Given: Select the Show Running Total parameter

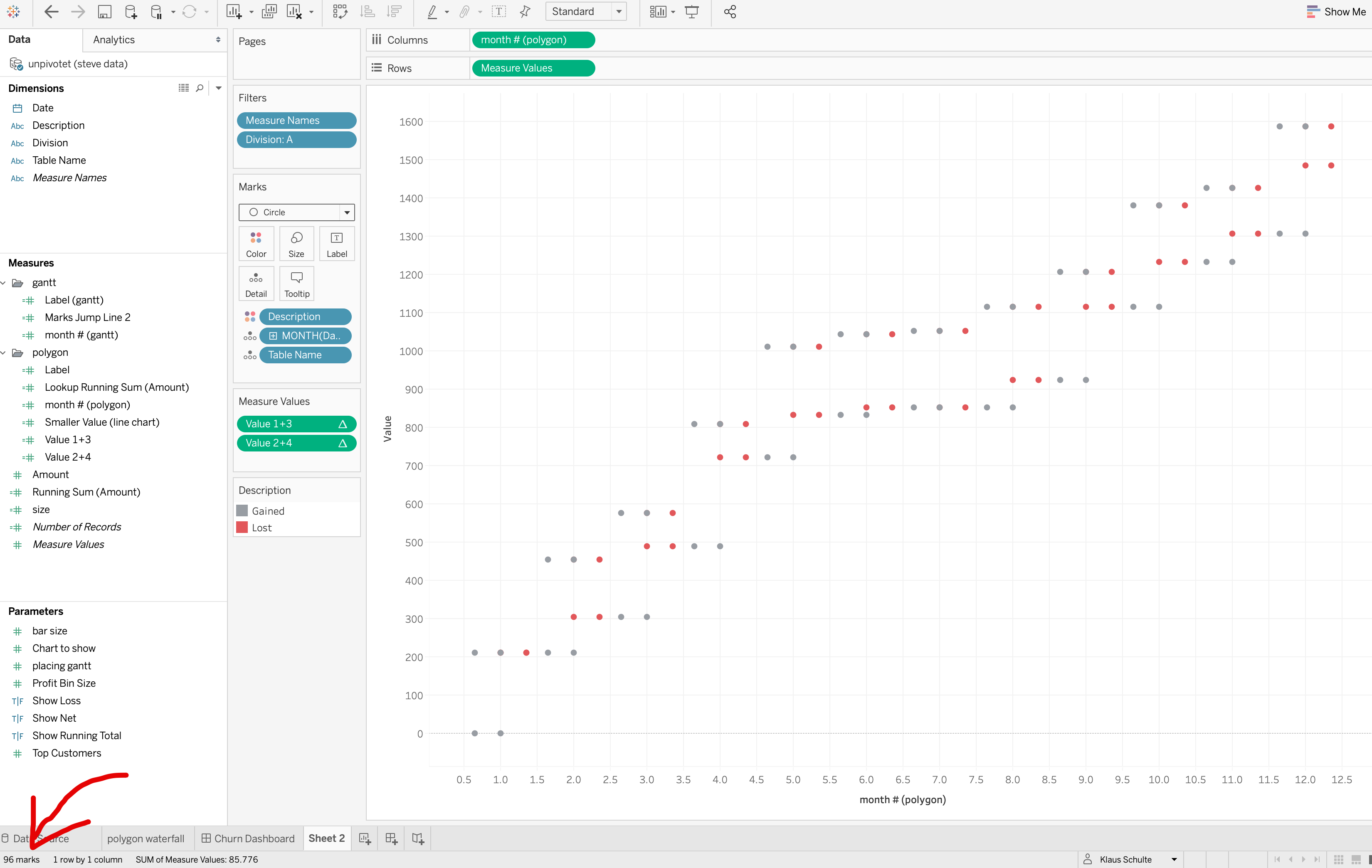Looking at the screenshot, I should tap(76, 735).
